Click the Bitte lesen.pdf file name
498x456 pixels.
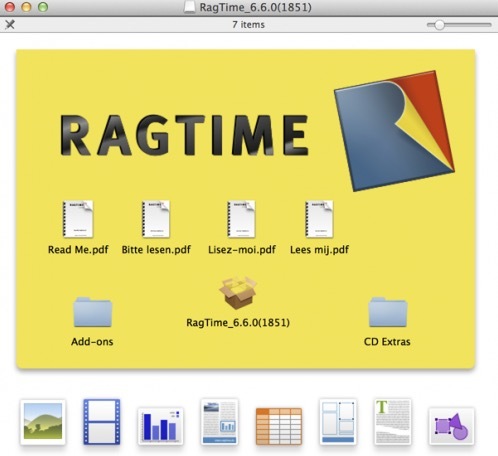(x=156, y=250)
